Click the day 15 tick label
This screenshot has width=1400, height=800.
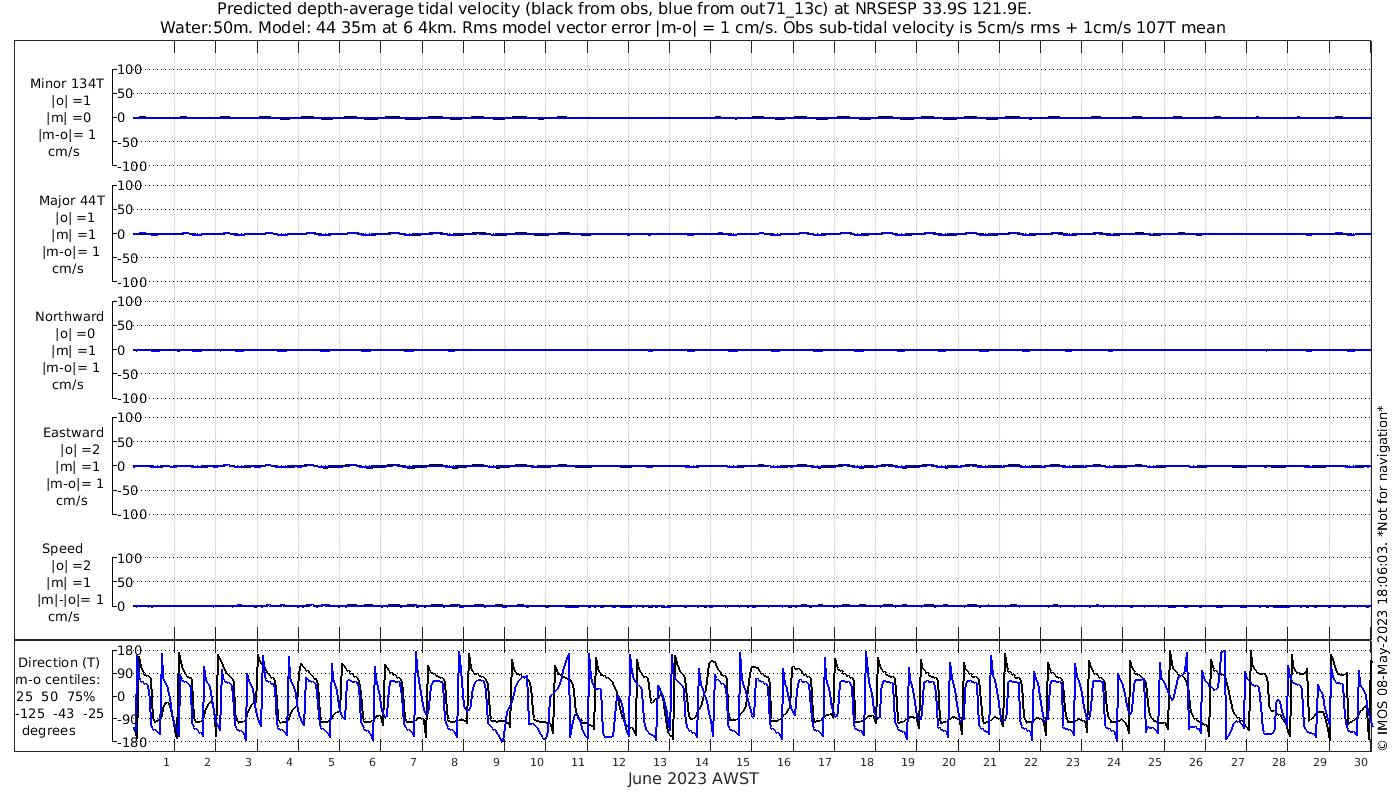point(743,762)
